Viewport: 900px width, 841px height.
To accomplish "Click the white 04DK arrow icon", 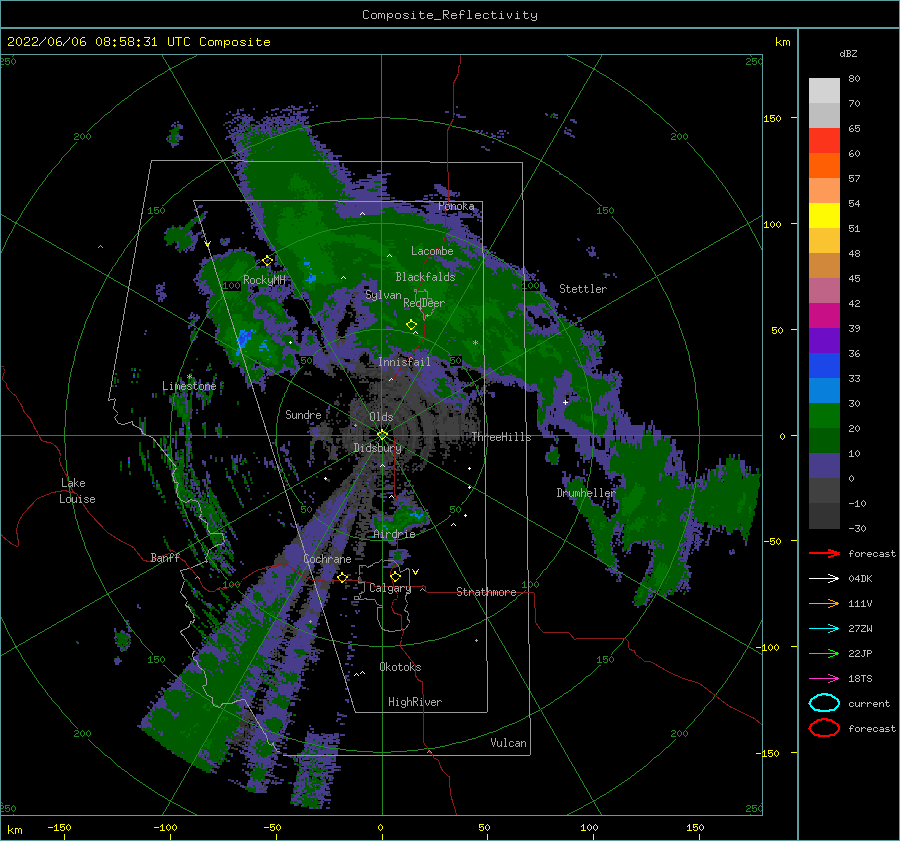I will click(x=824, y=578).
